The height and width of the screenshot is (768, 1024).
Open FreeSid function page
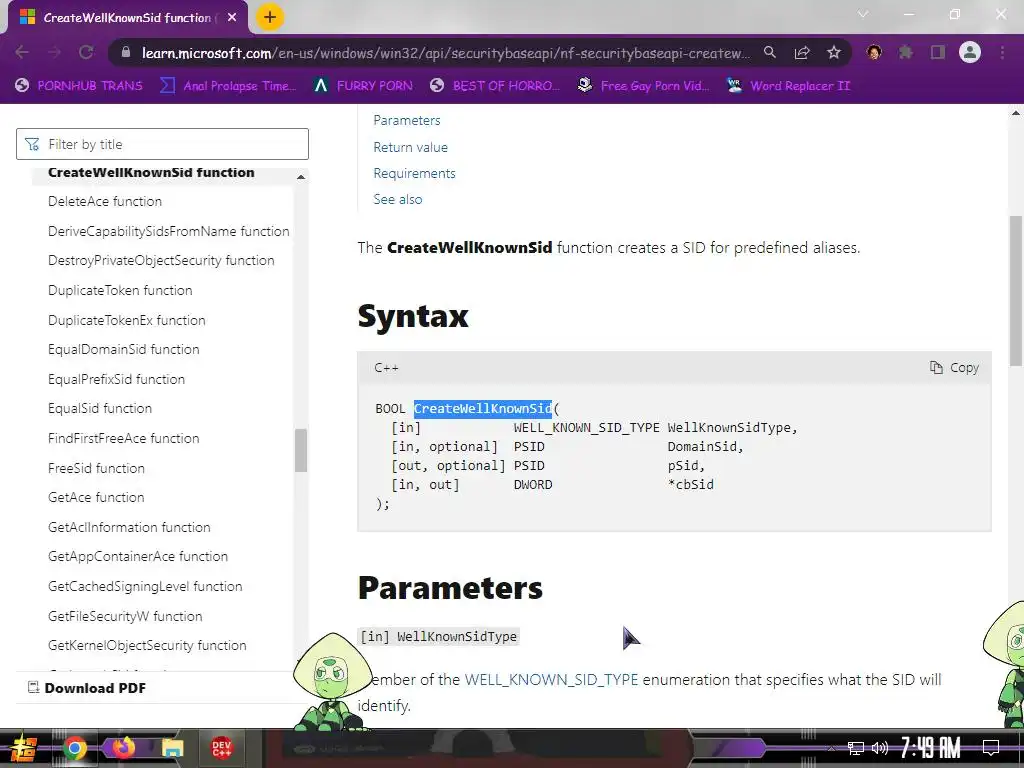coord(96,468)
